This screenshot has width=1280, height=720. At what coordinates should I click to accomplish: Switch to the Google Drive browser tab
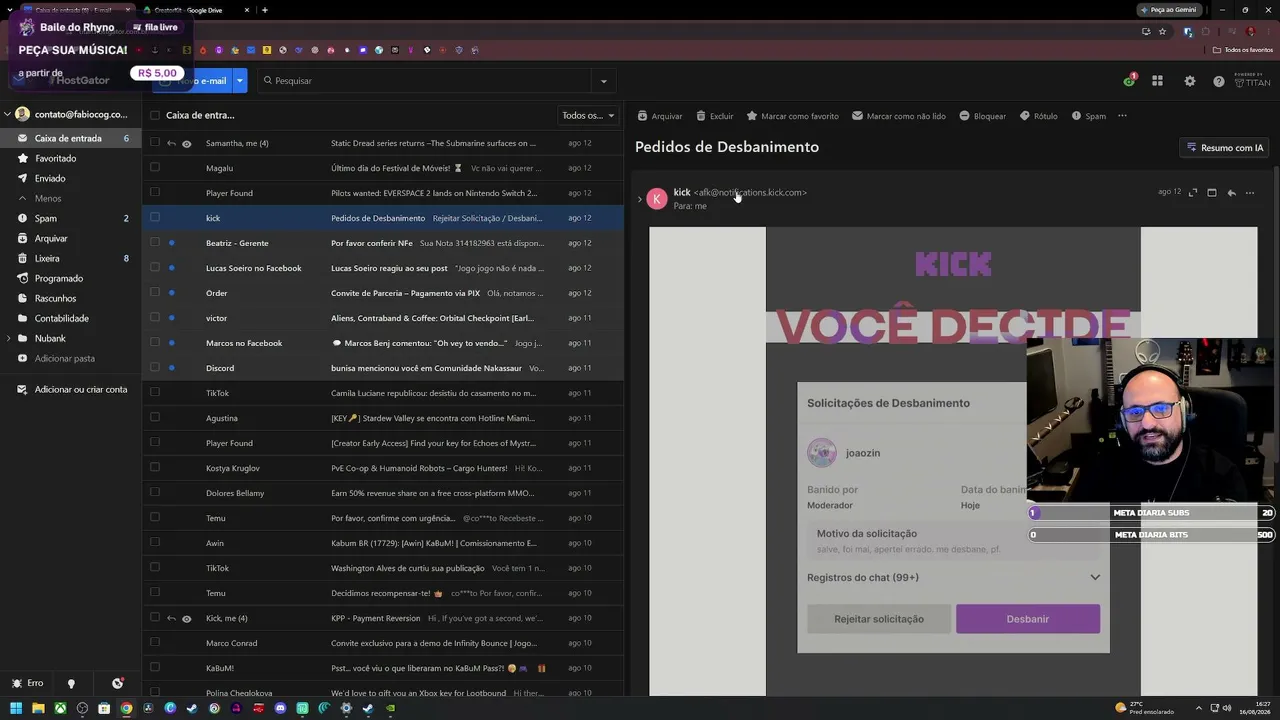pyautogui.click(x=194, y=10)
